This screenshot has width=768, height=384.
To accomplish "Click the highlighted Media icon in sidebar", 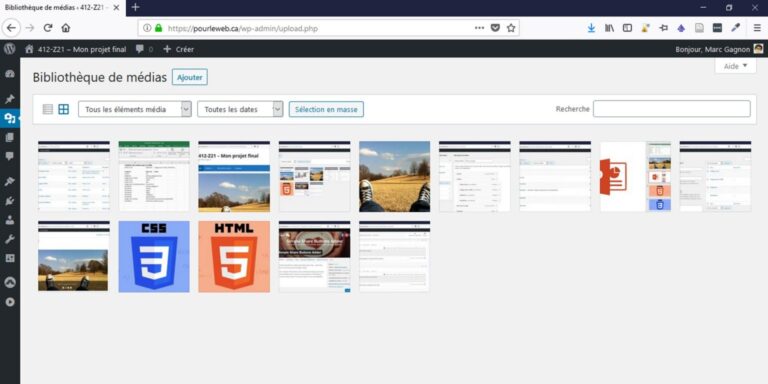I will (x=10, y=118).
